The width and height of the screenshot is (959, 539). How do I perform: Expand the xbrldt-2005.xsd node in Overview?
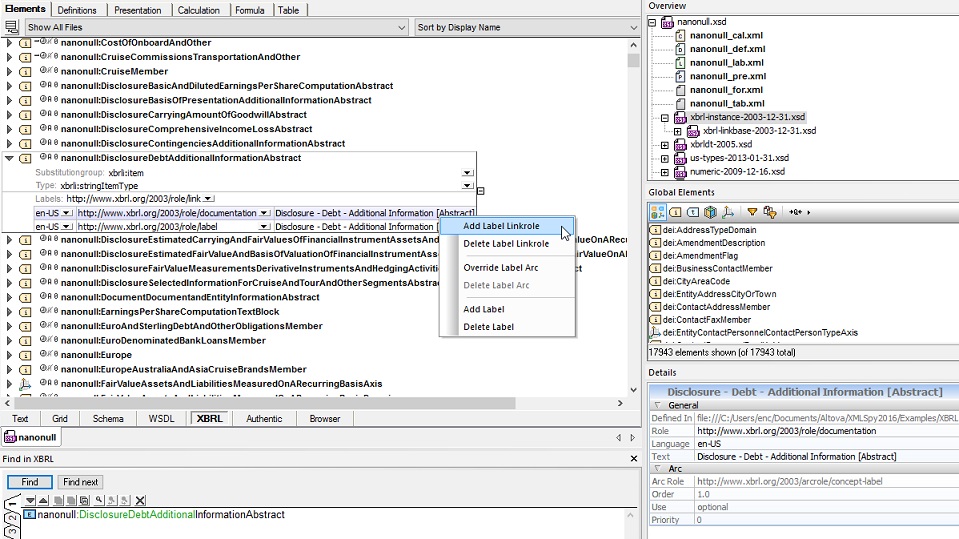(x=664, y=144)
